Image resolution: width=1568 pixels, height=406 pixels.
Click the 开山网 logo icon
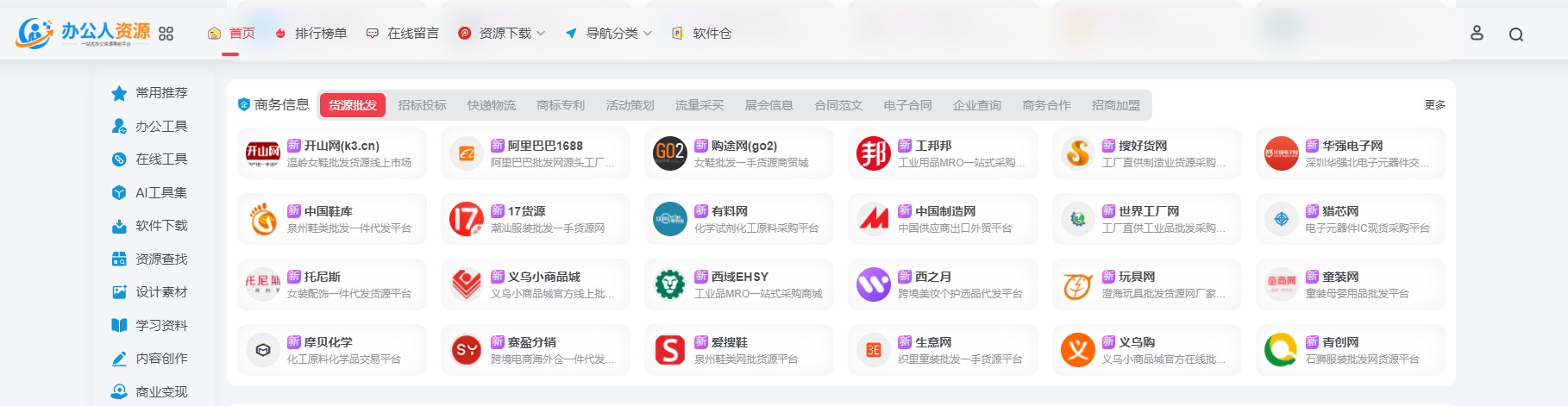point(263,153)
